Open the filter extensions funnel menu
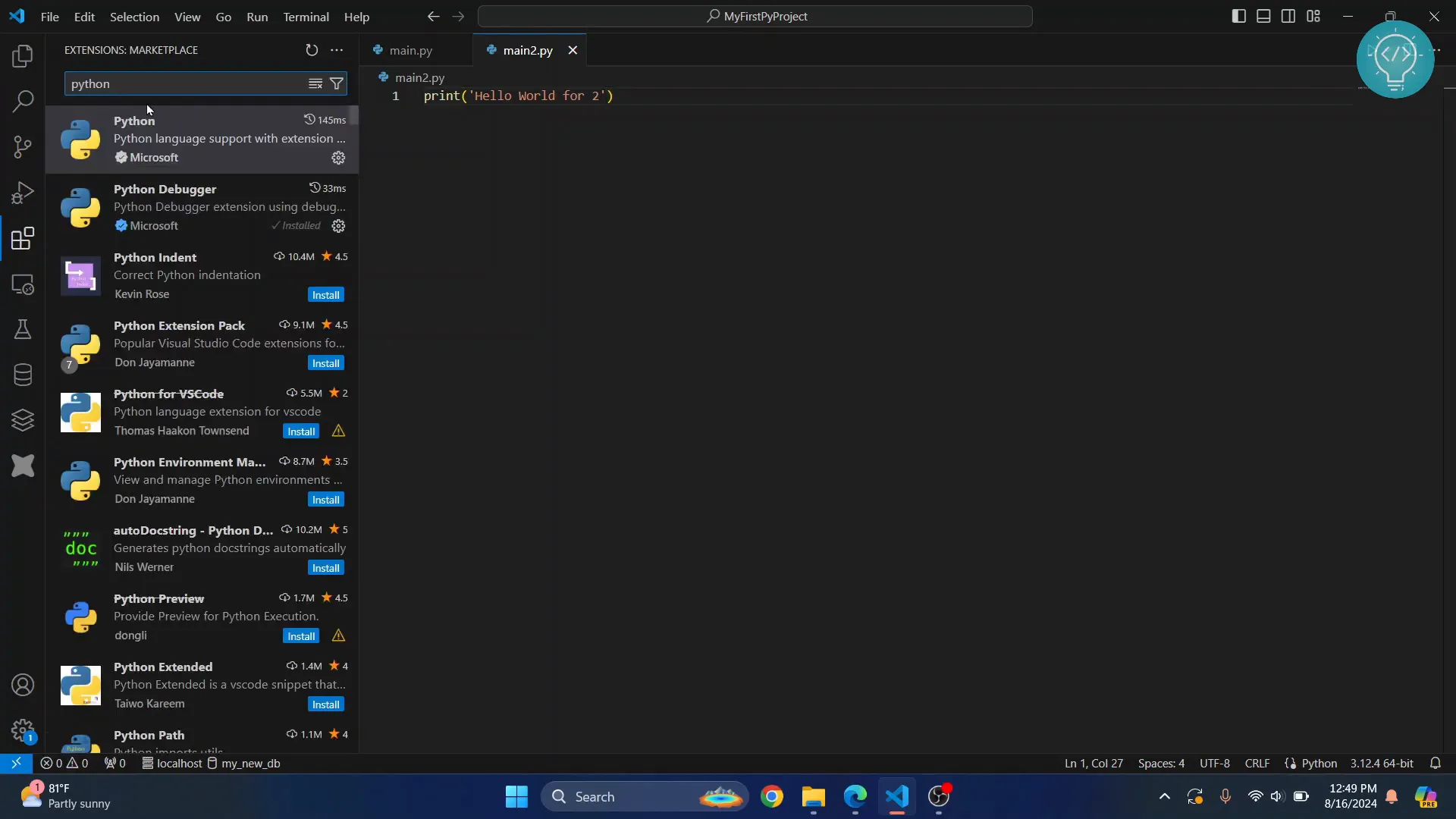This screenshot has height=819, width=1456. (337, 83)
